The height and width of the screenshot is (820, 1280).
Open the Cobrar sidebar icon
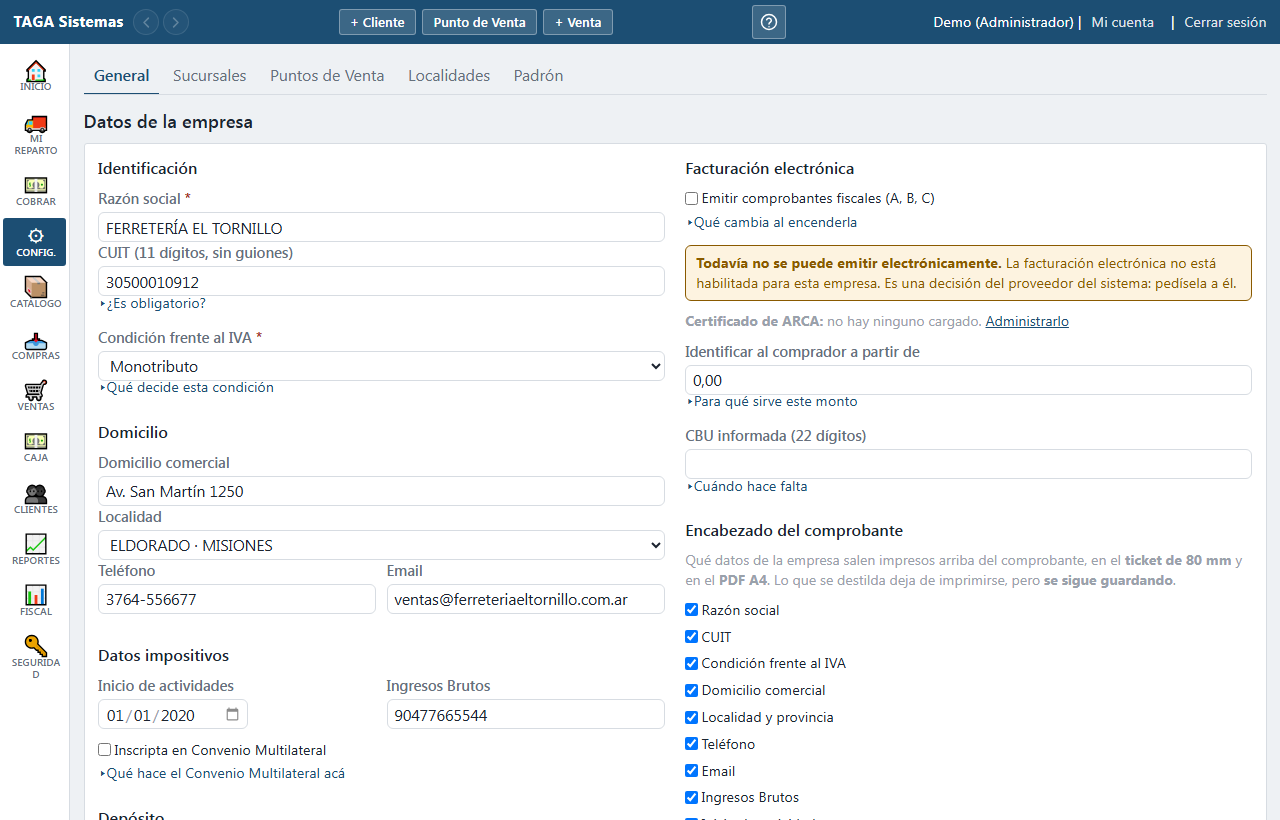(35, 191)
